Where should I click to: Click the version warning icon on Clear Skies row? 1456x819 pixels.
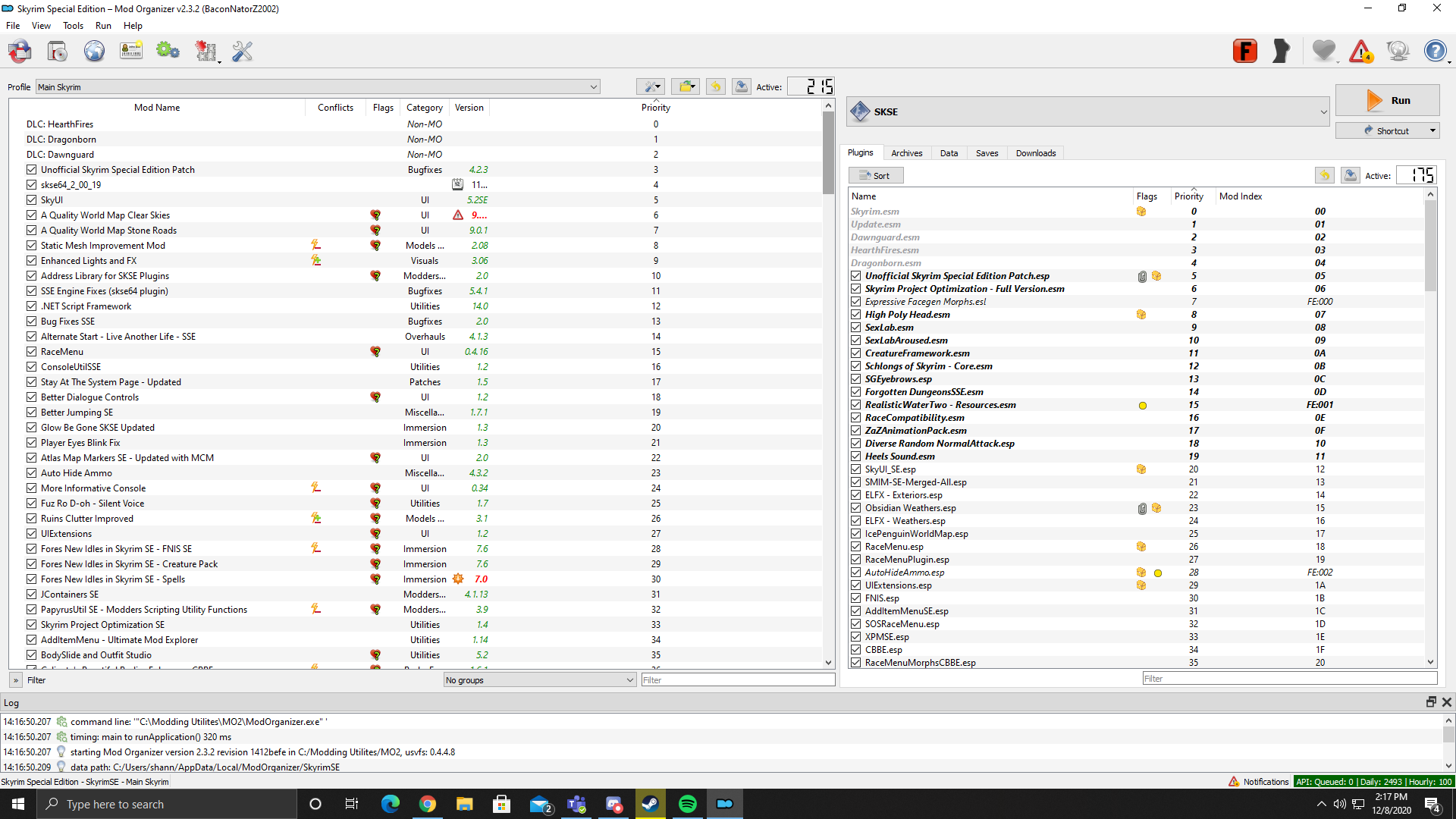(458, 215)
